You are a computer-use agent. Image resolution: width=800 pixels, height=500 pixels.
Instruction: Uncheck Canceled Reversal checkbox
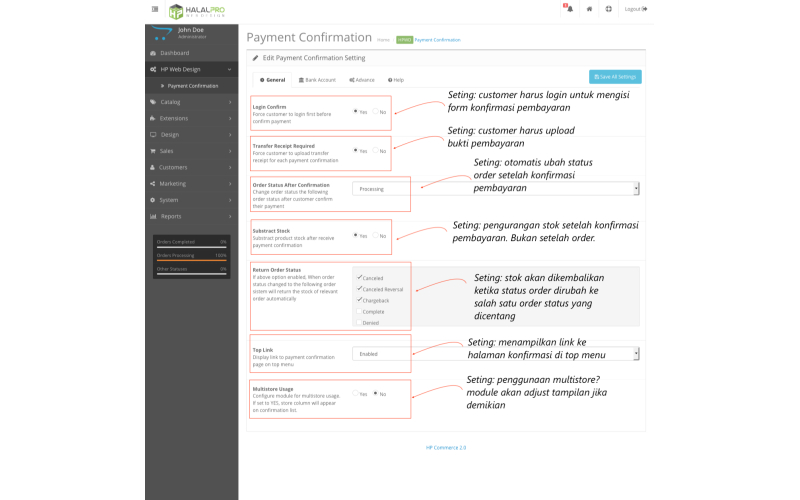359,289
